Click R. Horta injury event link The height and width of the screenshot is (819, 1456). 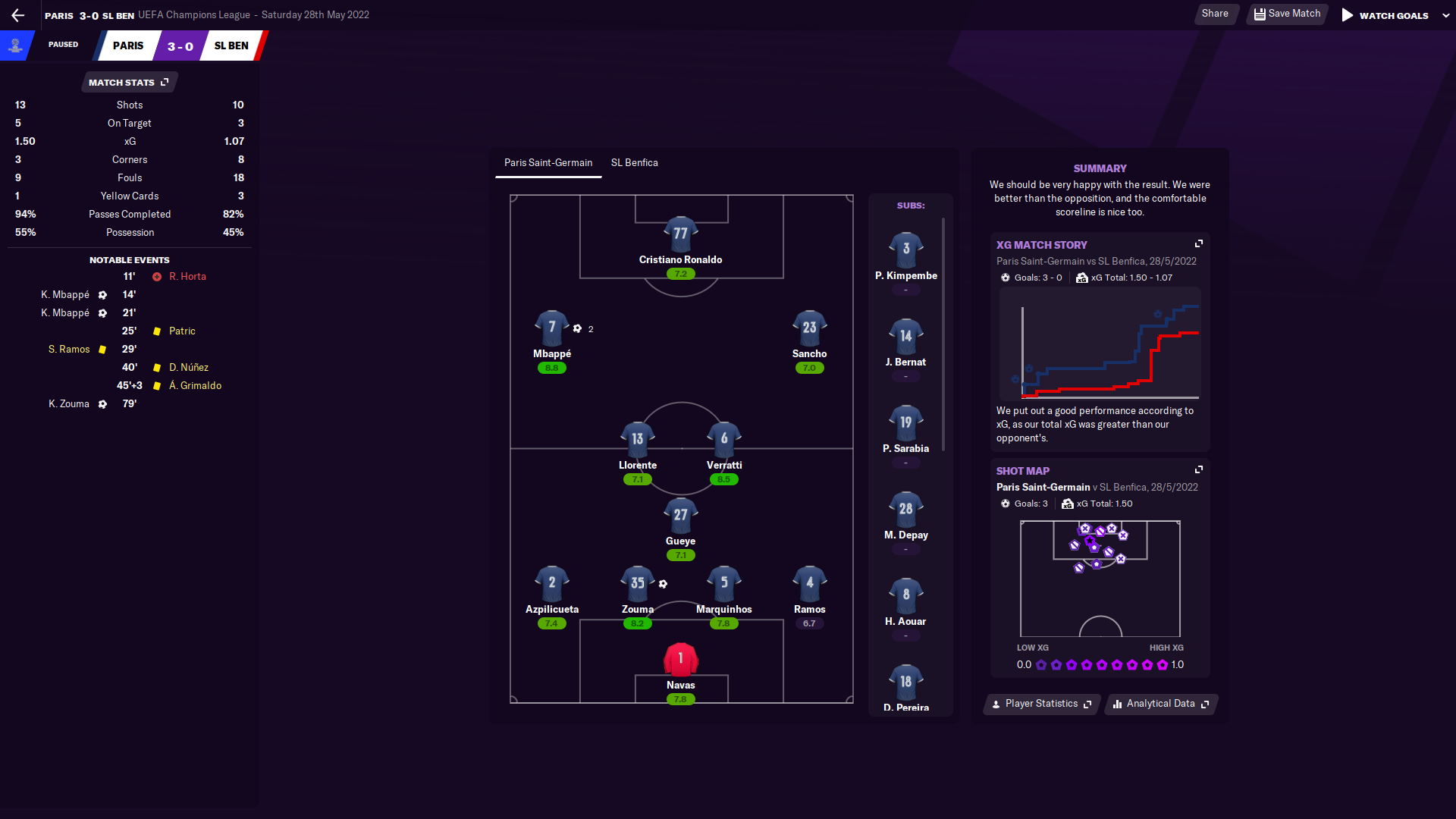[x=187, y=276]
